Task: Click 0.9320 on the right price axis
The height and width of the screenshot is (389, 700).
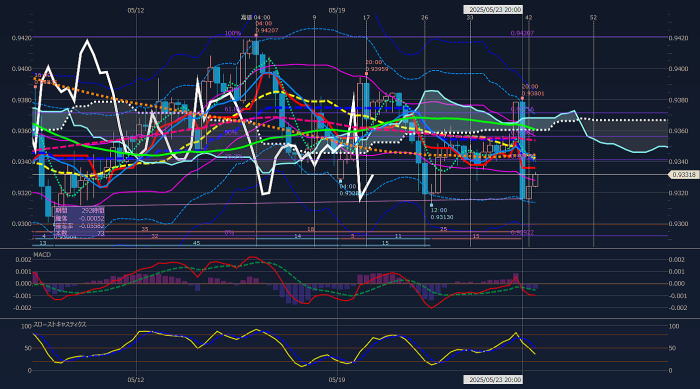Action: point(678,193)
